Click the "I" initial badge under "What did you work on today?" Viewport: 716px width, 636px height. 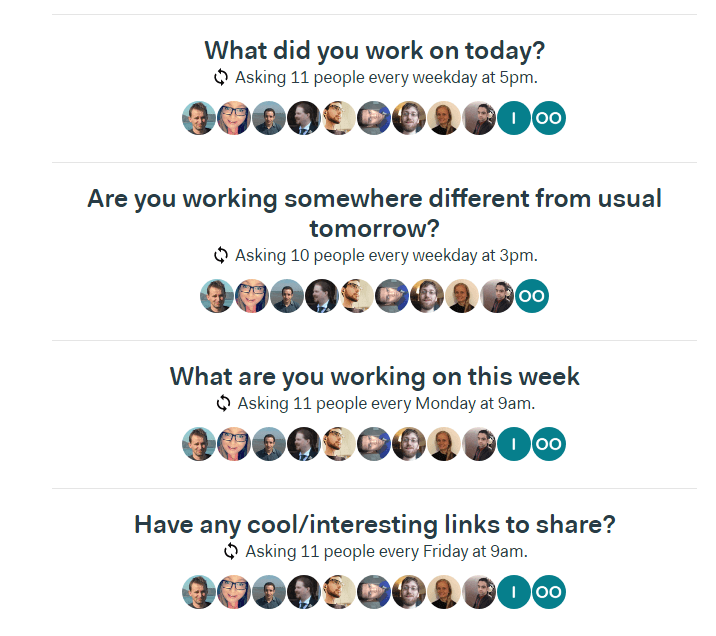point(514,118)
